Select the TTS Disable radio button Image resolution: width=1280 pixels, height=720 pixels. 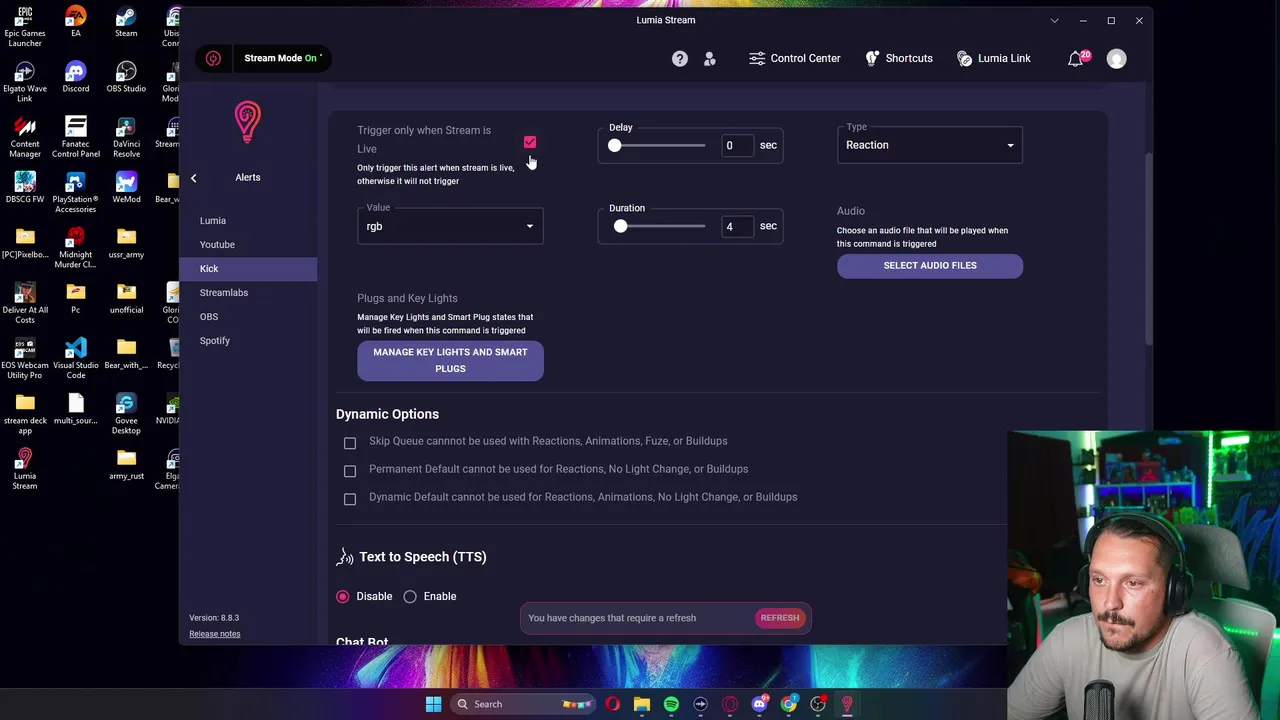click(343, 597)
